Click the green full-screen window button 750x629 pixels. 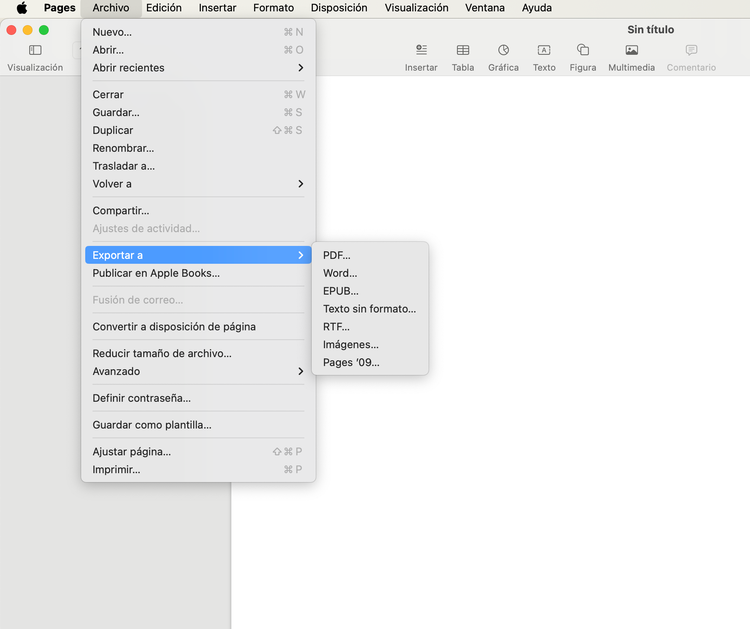[x=44, y=30]
